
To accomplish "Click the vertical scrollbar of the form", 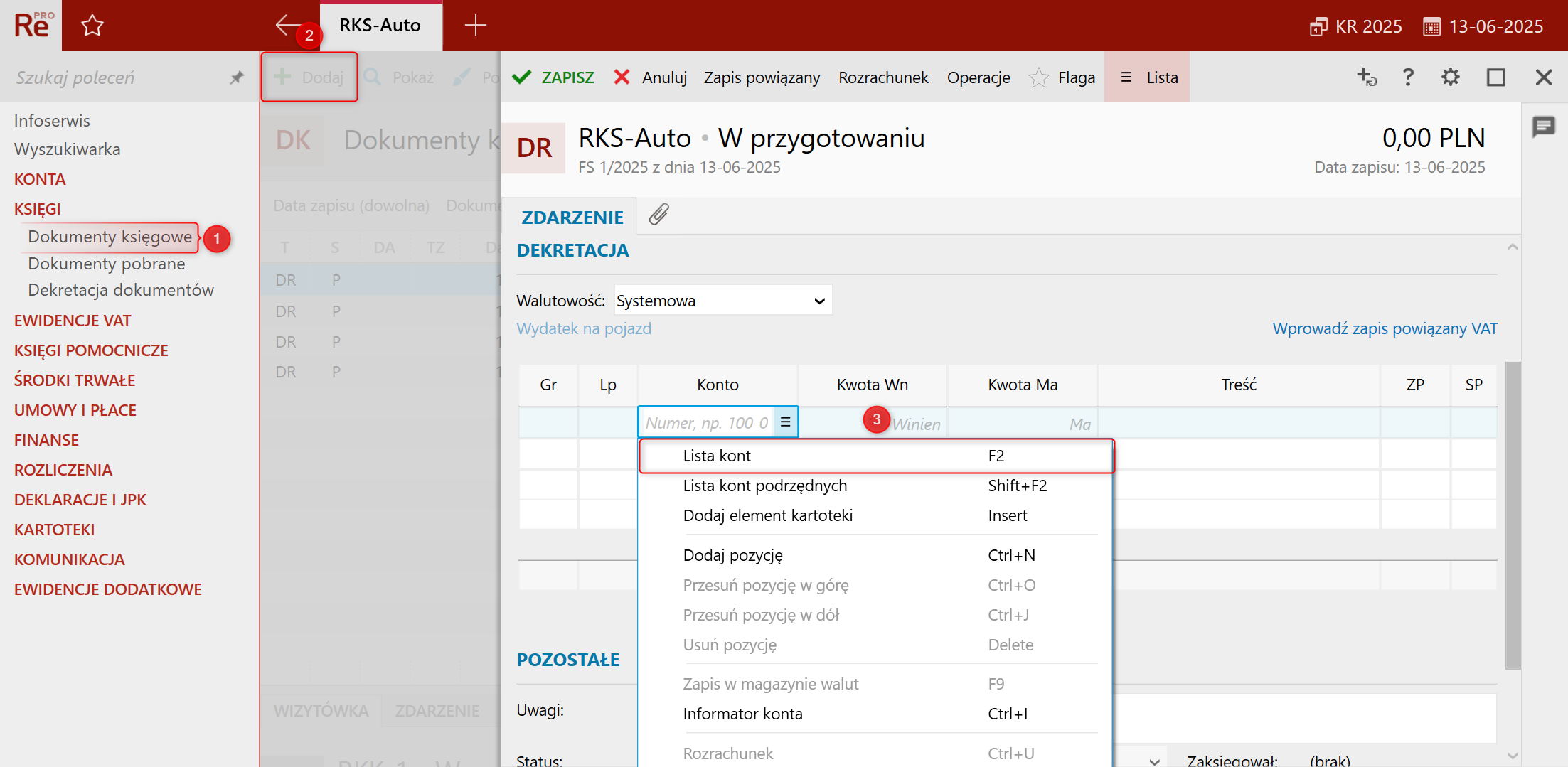I will 1513,515.
